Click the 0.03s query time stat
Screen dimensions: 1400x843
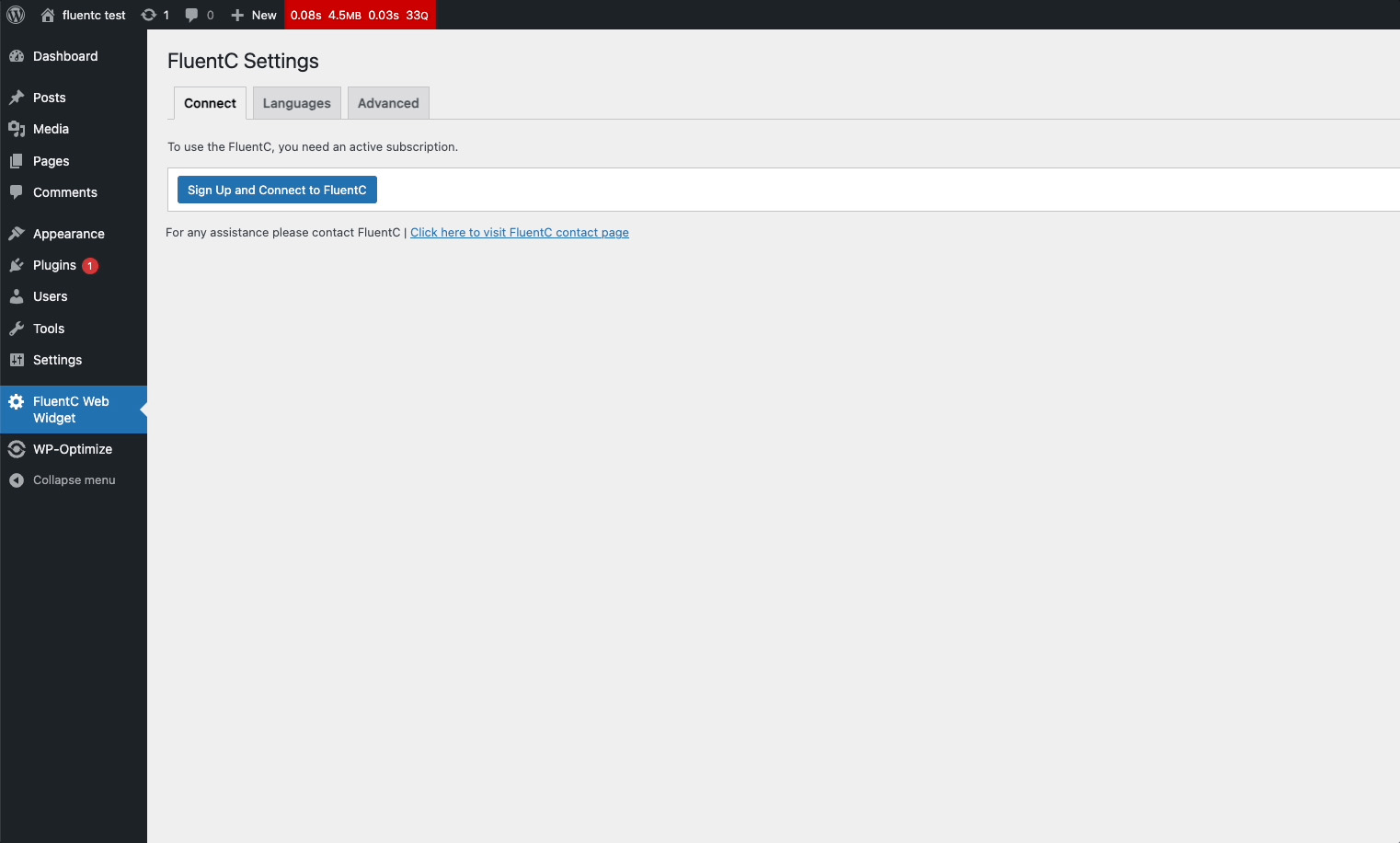click(x=384, y=15)
